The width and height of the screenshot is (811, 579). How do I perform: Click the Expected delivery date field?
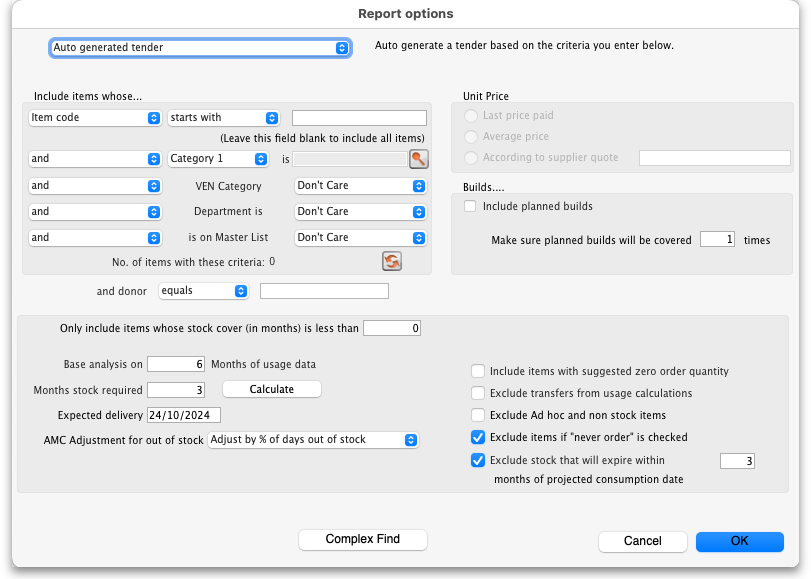click(x=183, y=415)
